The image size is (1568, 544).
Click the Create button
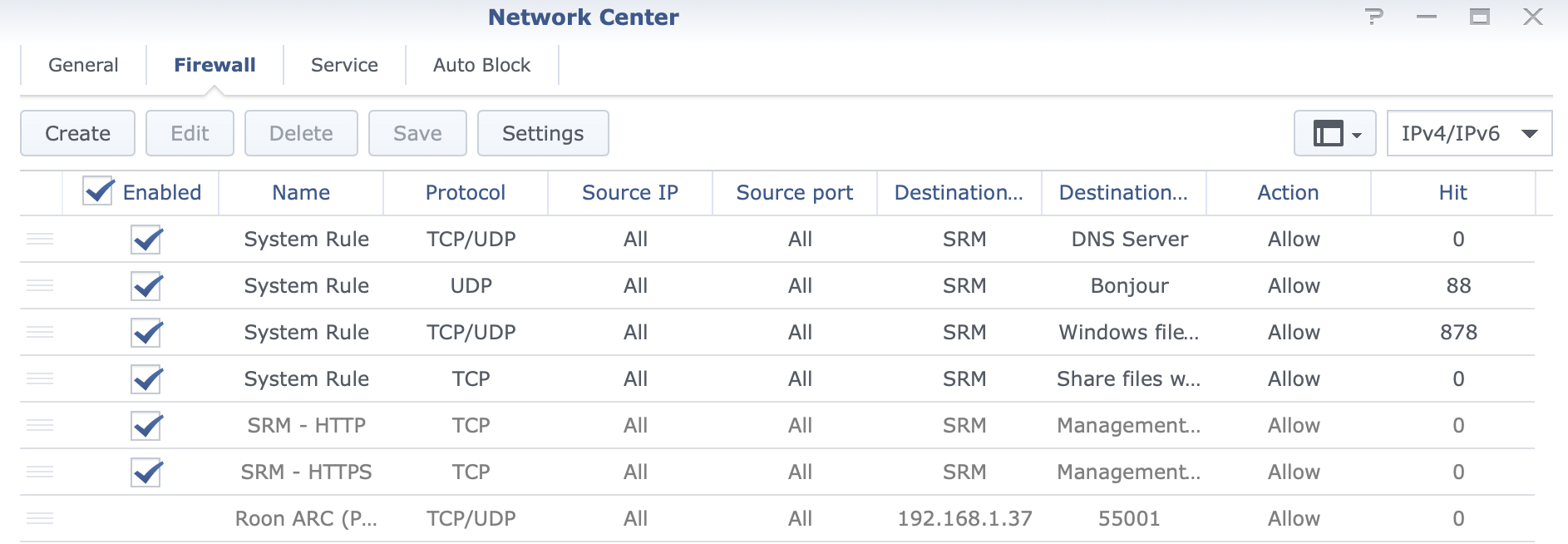pyautogui.click(x=77, y=133)
